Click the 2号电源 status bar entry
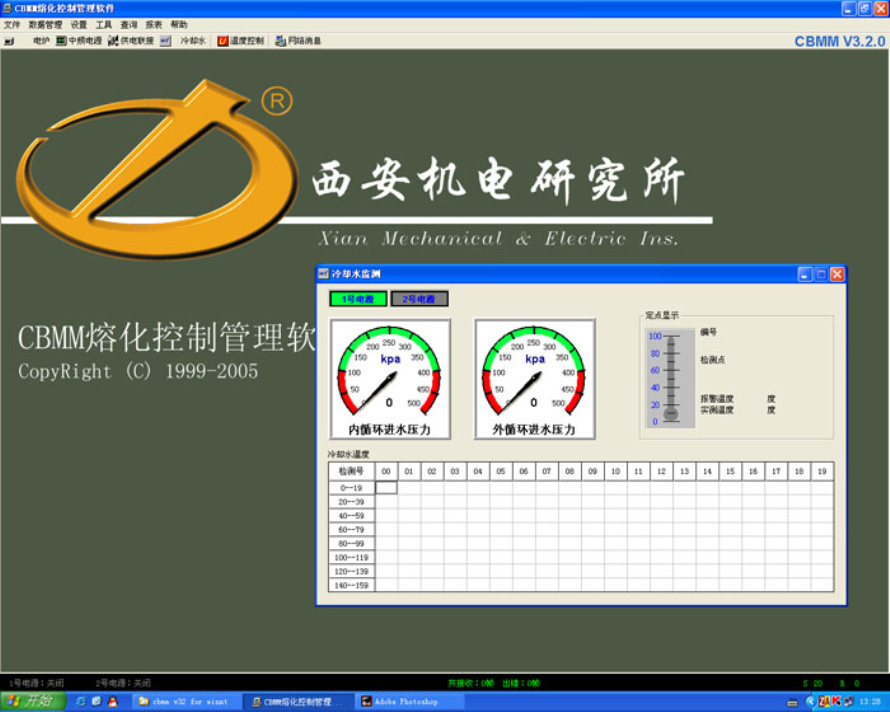The image size is (890, 712). [x=123, y=683]
